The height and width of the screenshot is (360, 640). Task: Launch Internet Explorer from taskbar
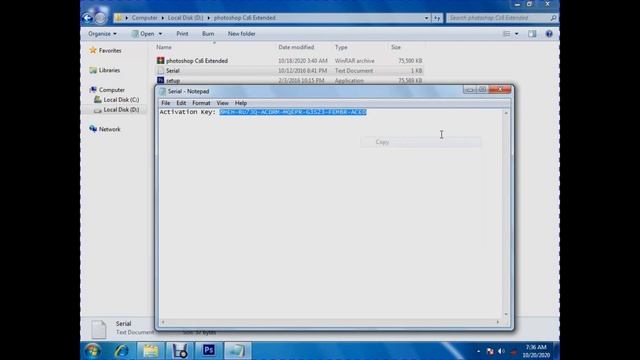(121, 351)
